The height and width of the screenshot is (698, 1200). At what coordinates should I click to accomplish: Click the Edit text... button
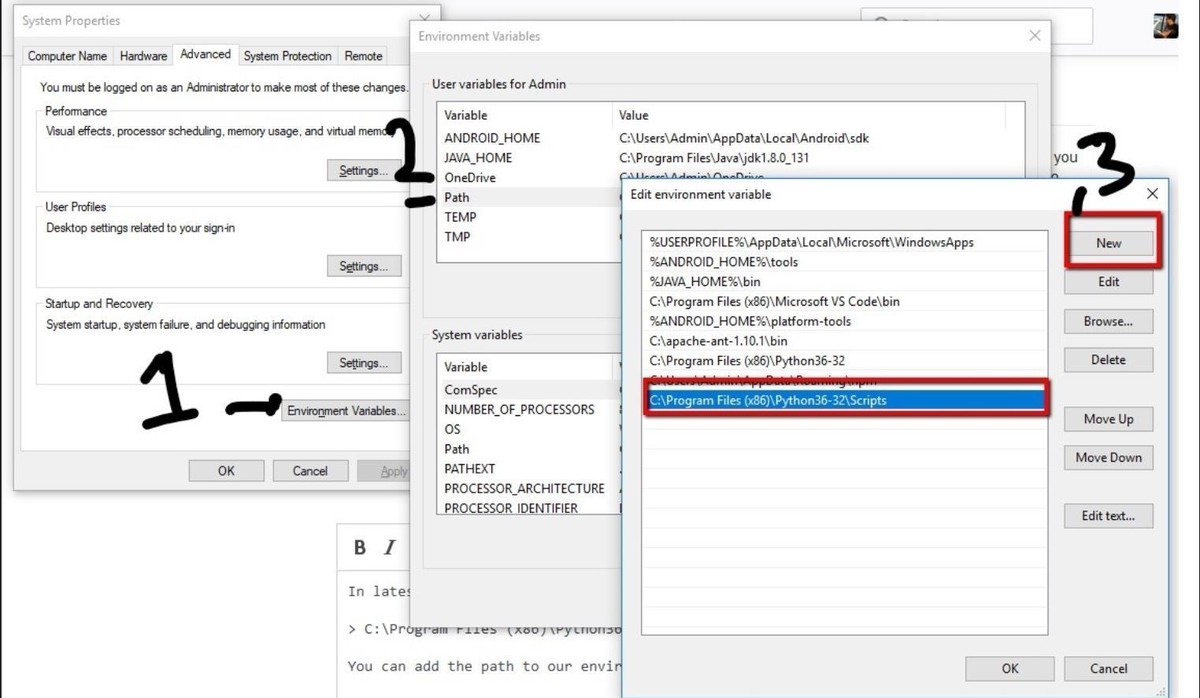(1109, 517)
